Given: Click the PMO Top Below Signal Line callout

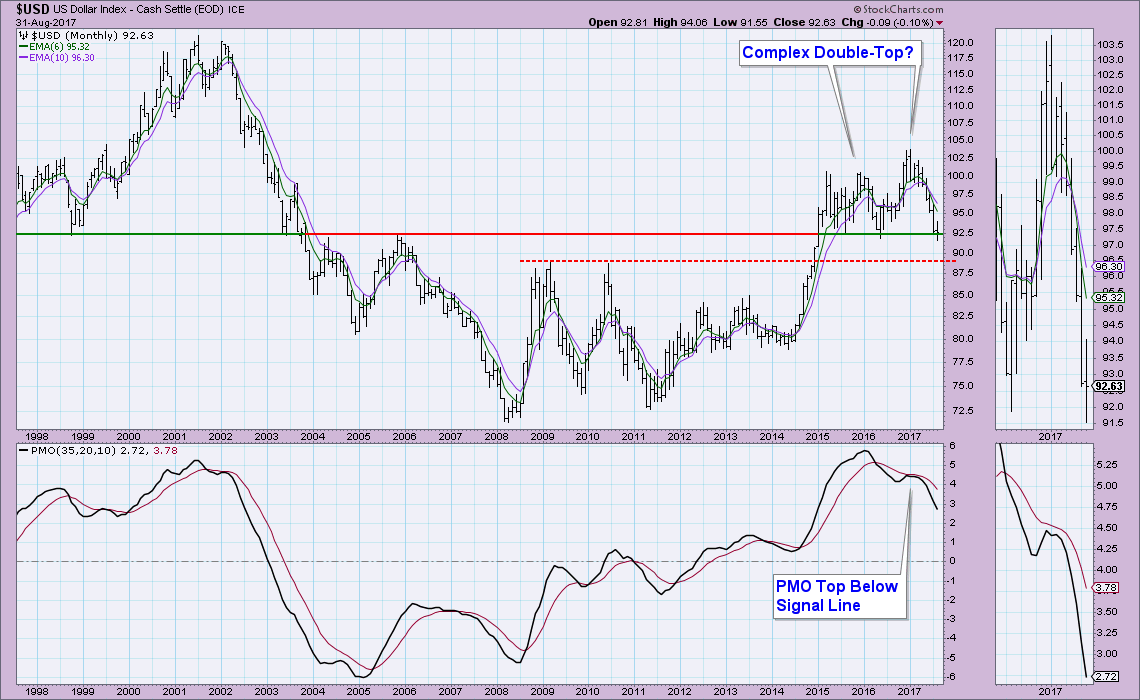Looking at the screenshot, I should pyautogui.click(x=837, y=595).
